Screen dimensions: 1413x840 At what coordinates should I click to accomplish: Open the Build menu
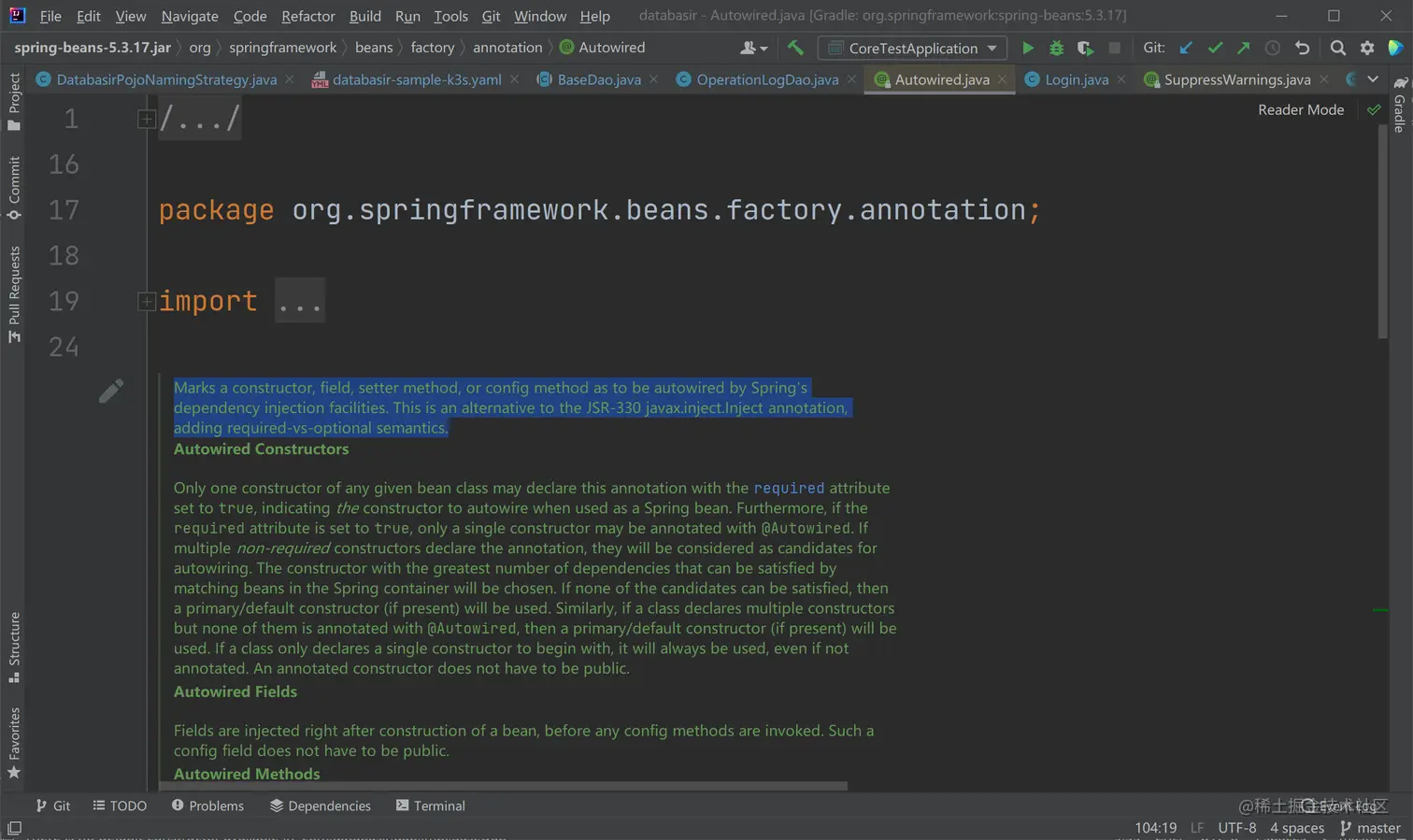coord(365,16)
